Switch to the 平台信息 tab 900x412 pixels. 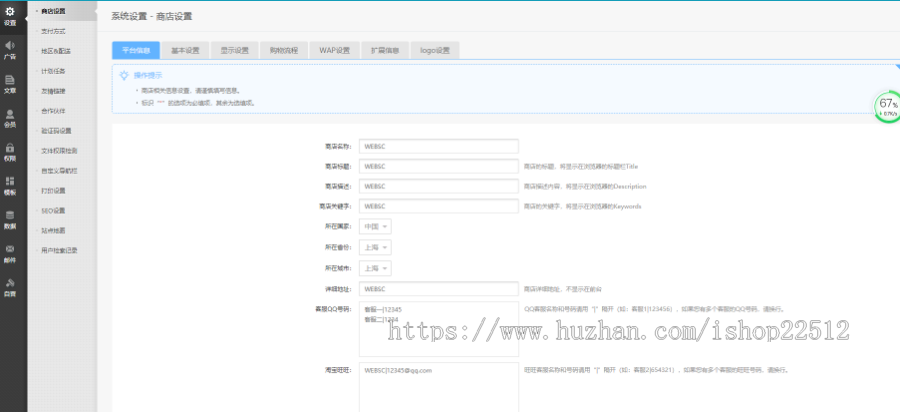136,50
